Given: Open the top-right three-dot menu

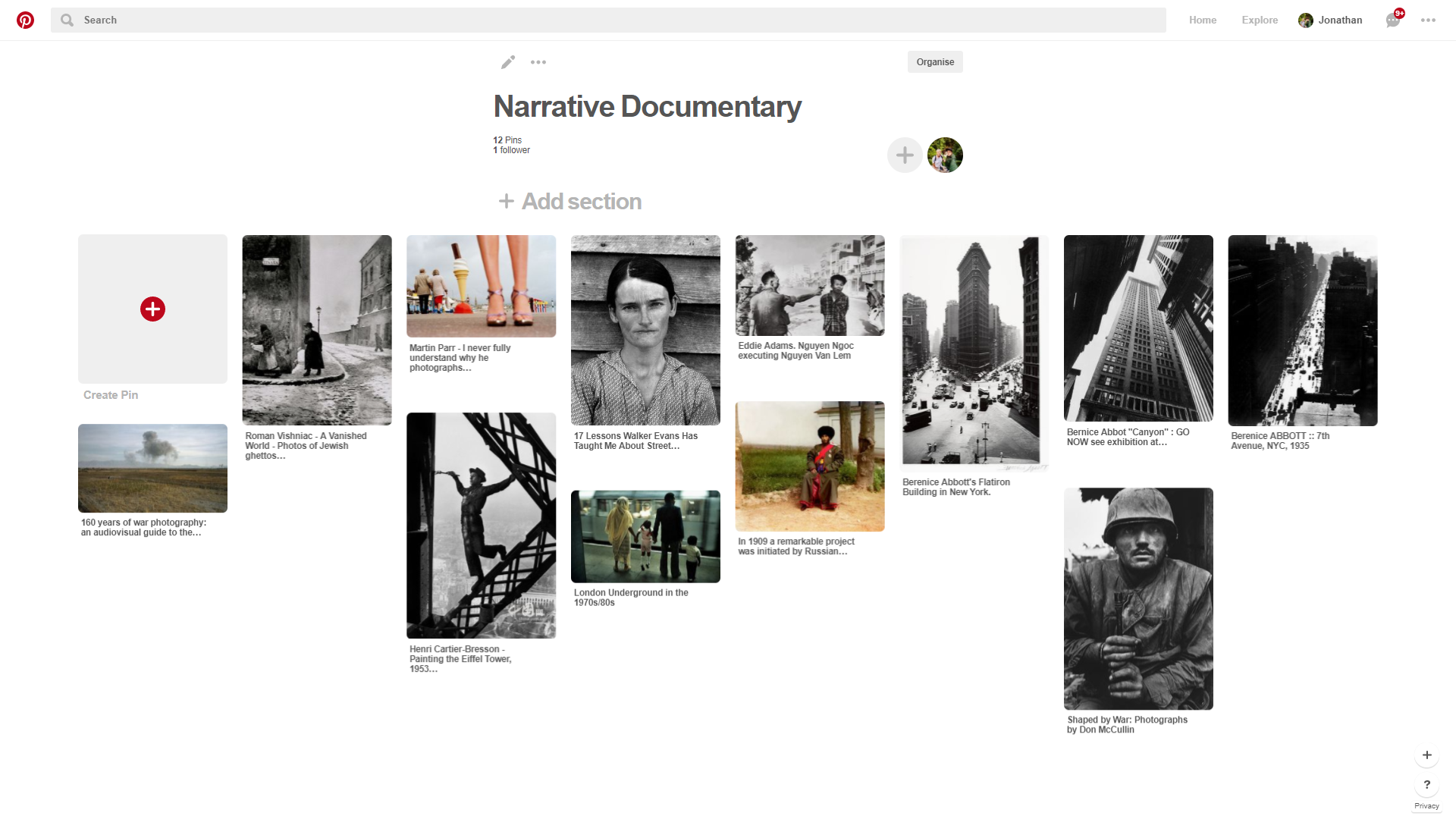Looking at the screenshot, I should click(x=1428, y=20).
